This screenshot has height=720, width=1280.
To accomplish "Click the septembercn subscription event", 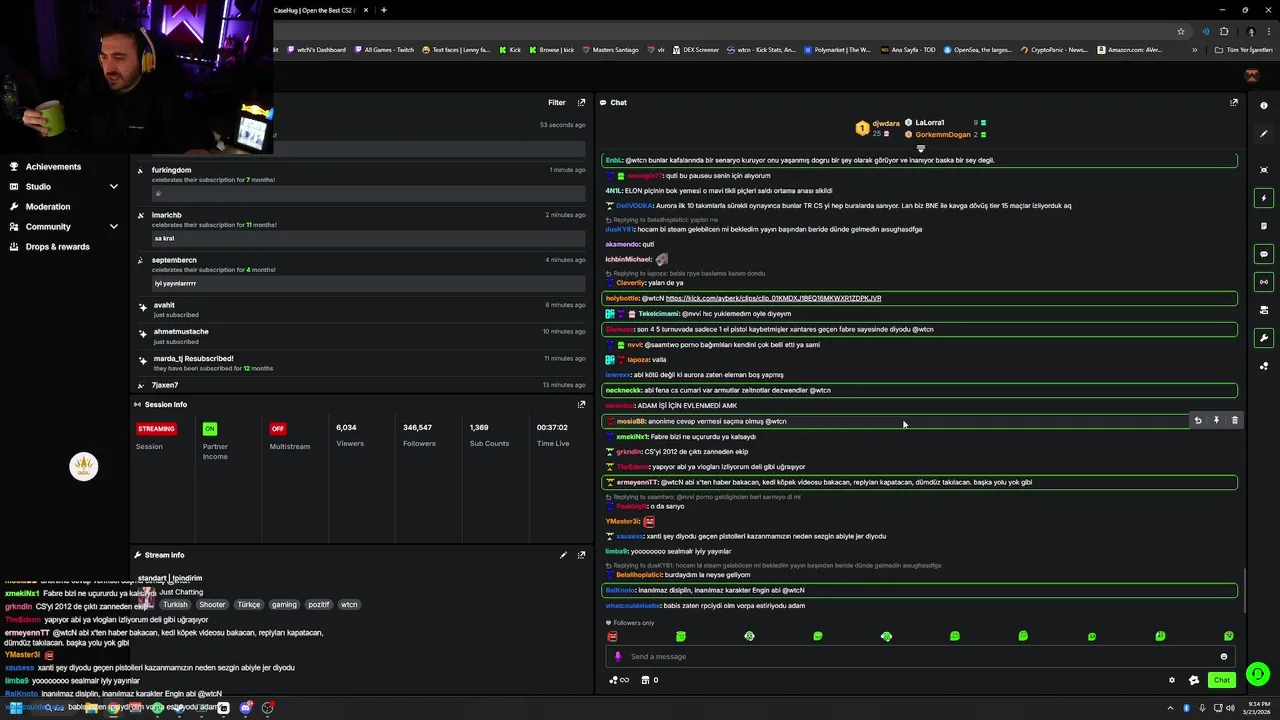I will (363, 272).
